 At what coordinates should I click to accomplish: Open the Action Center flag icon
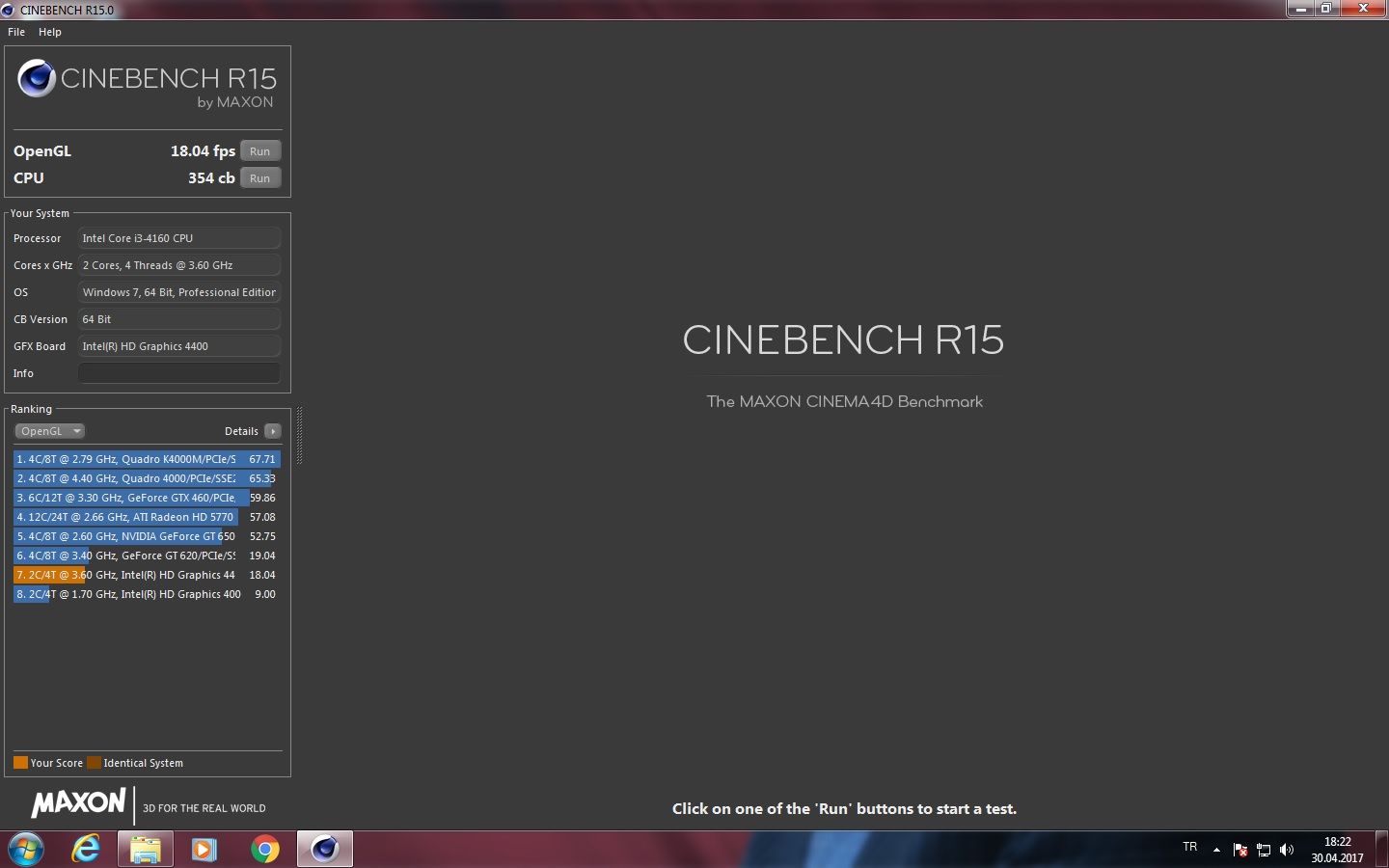click(x=1240, y=850)
